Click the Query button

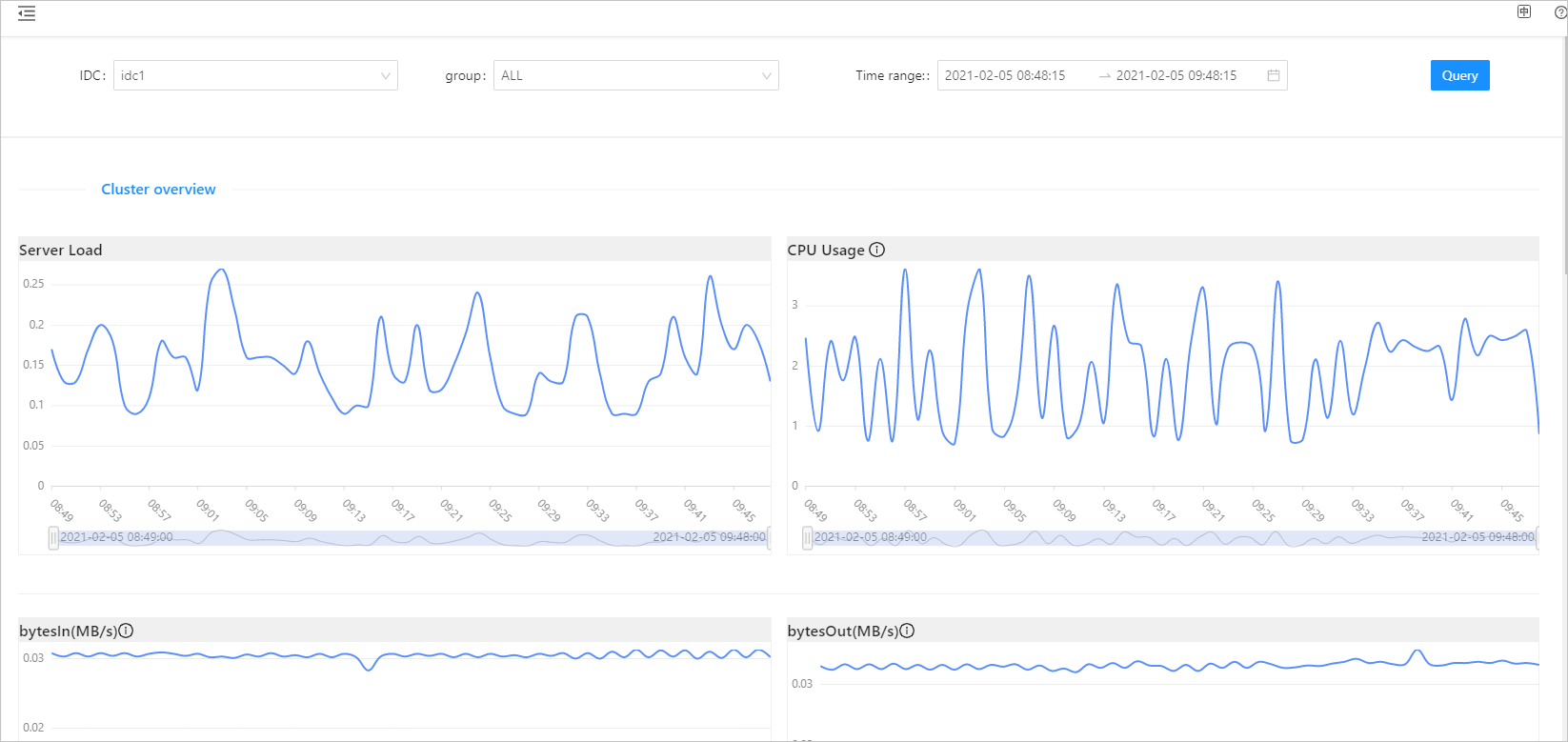(x=1459, y=75)
